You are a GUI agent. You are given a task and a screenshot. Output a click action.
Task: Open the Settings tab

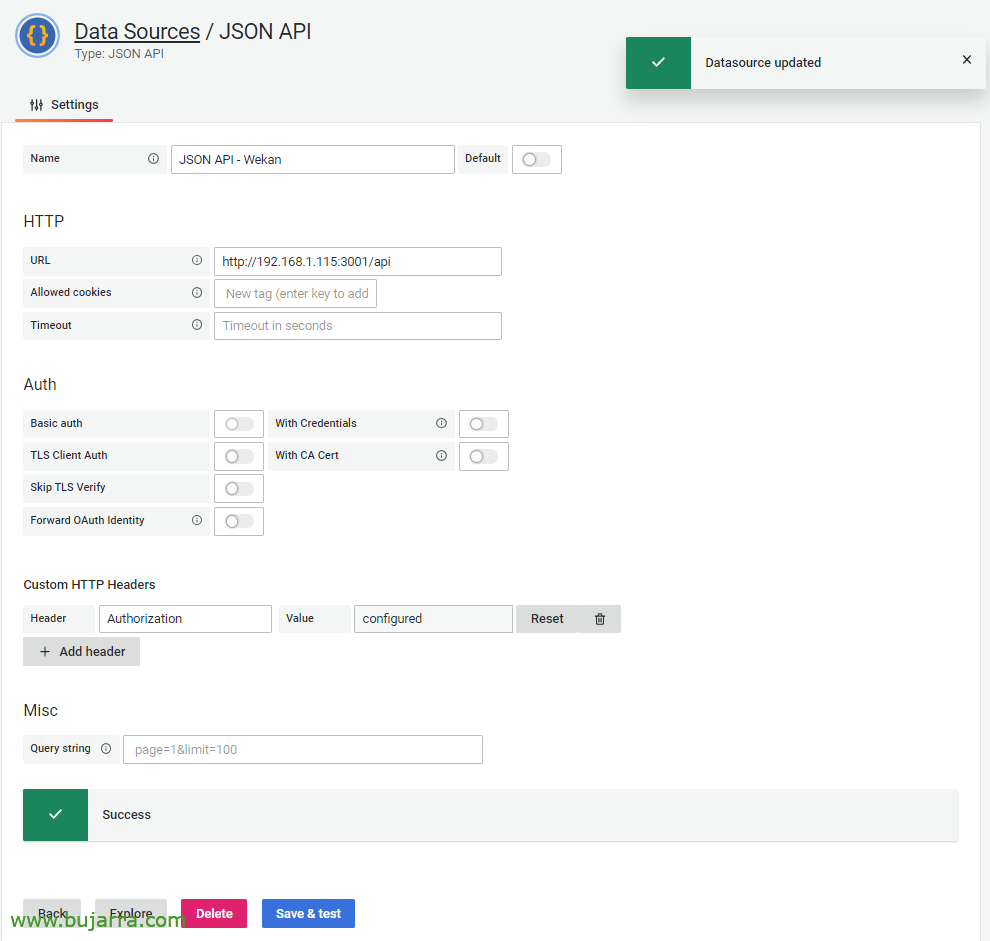point(64,105)
